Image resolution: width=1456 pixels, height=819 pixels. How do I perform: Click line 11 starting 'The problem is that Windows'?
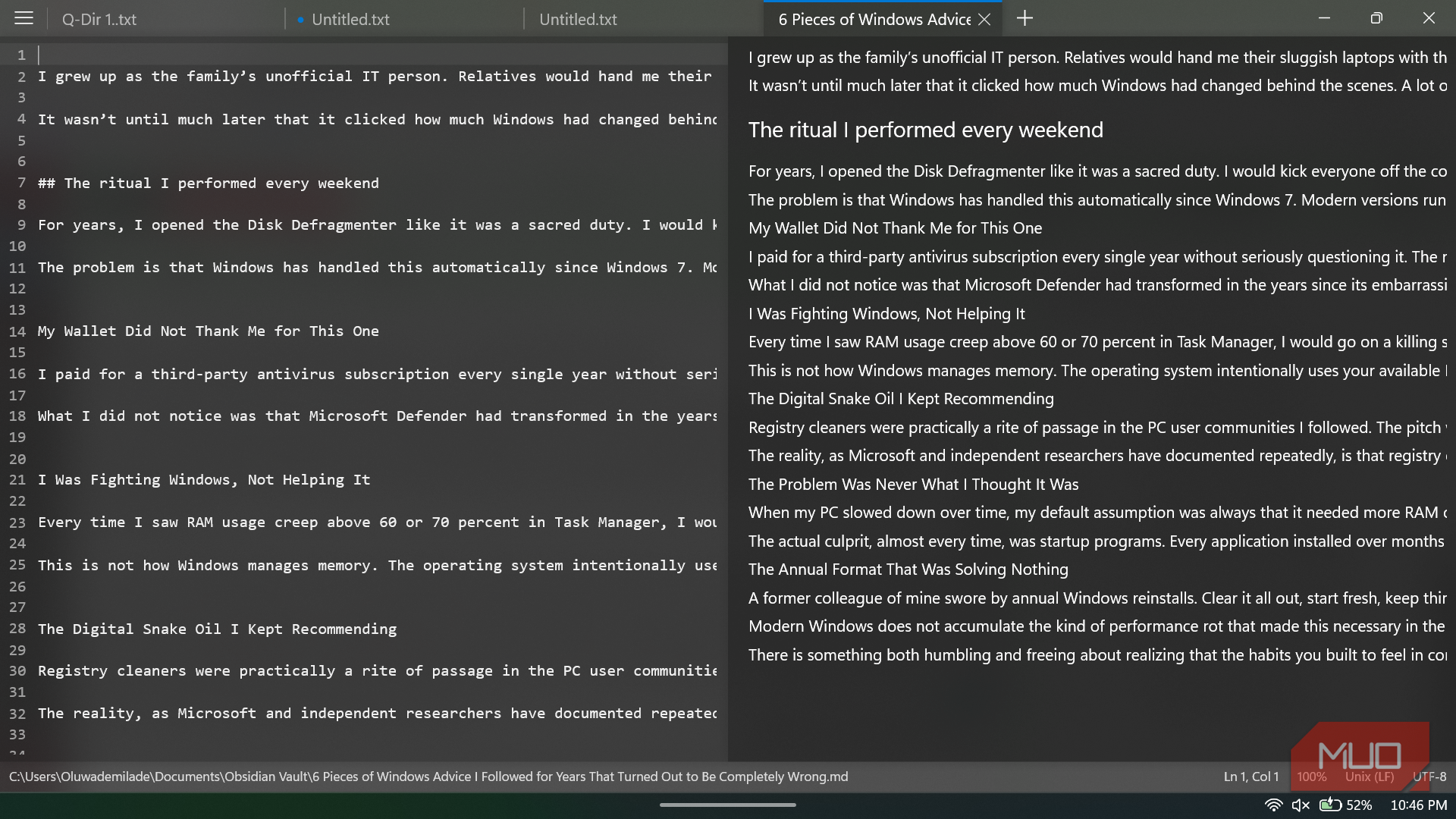coord(378,268)
